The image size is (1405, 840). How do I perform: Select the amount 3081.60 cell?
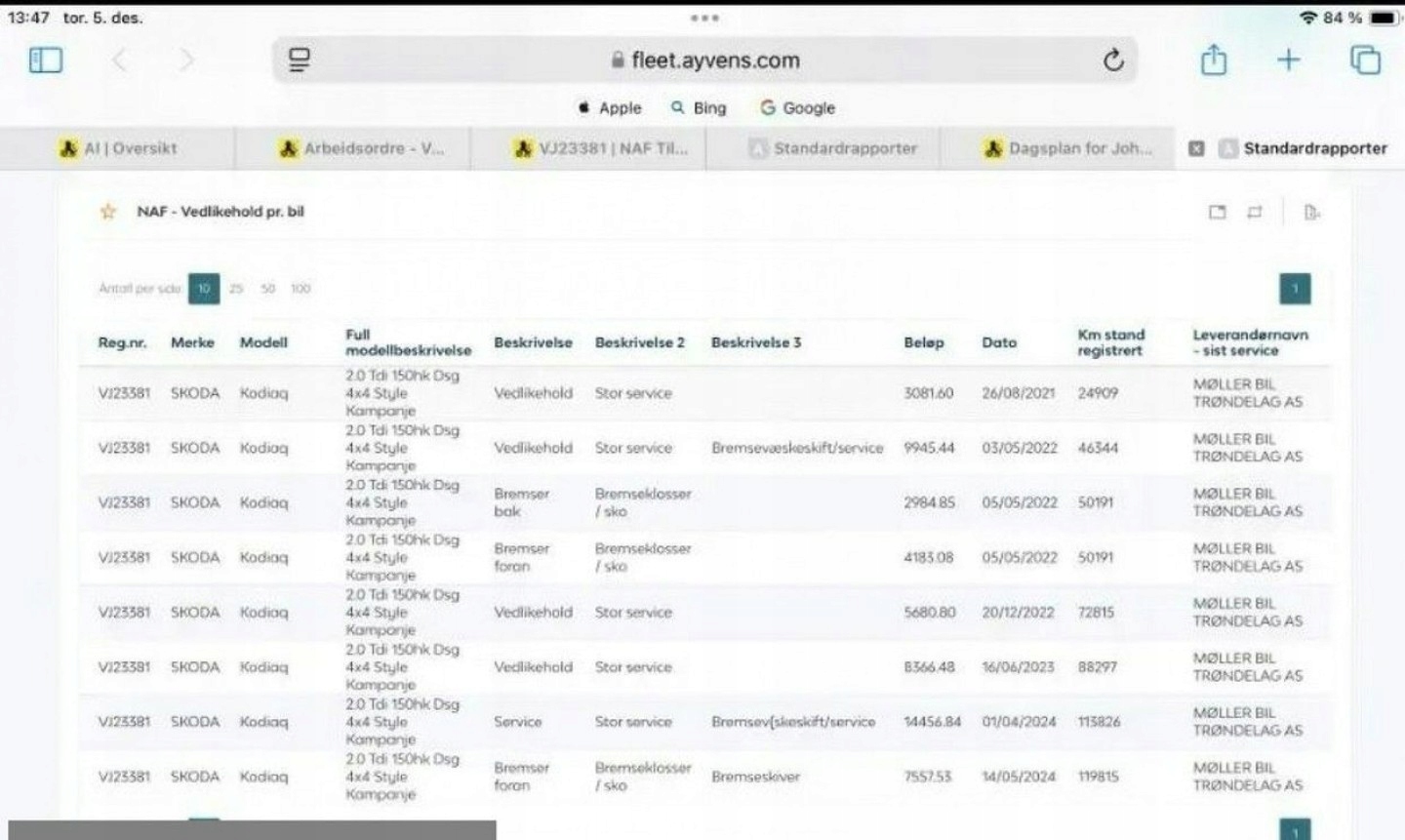929,393
